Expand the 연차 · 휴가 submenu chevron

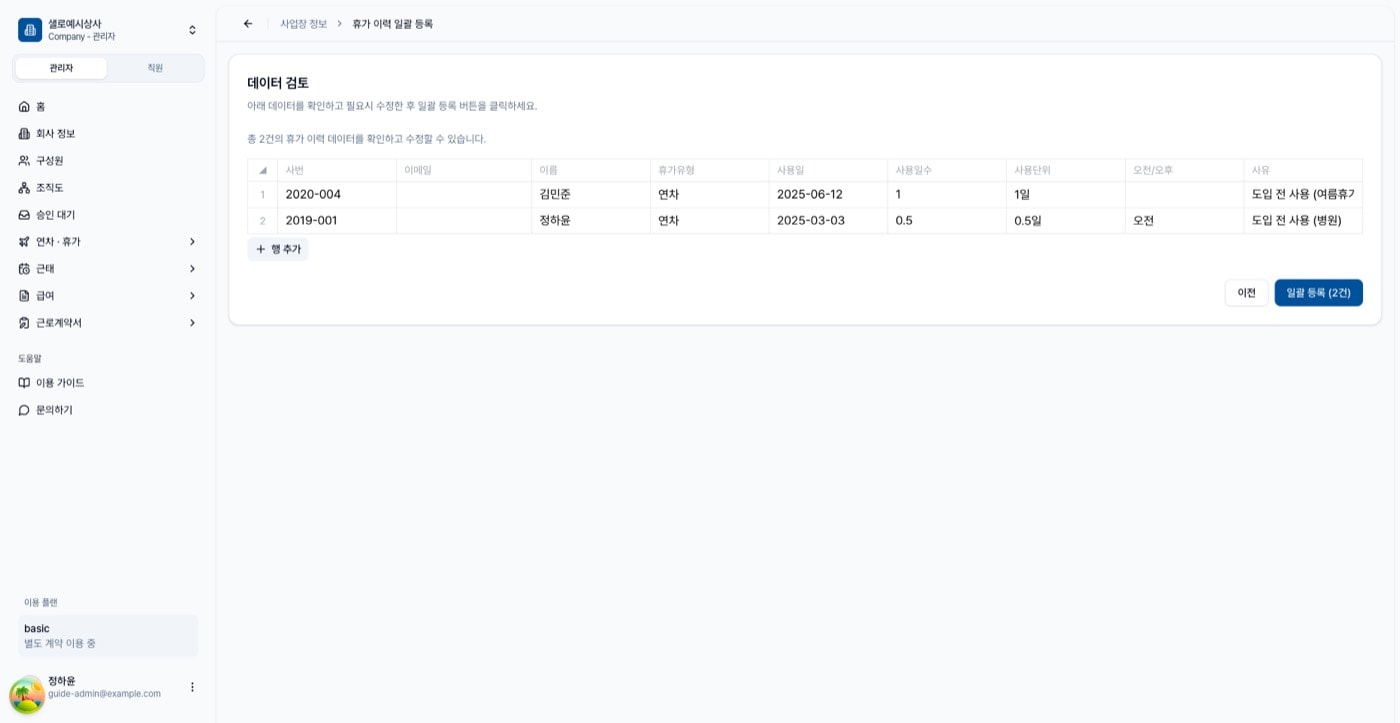pos(192,241)
